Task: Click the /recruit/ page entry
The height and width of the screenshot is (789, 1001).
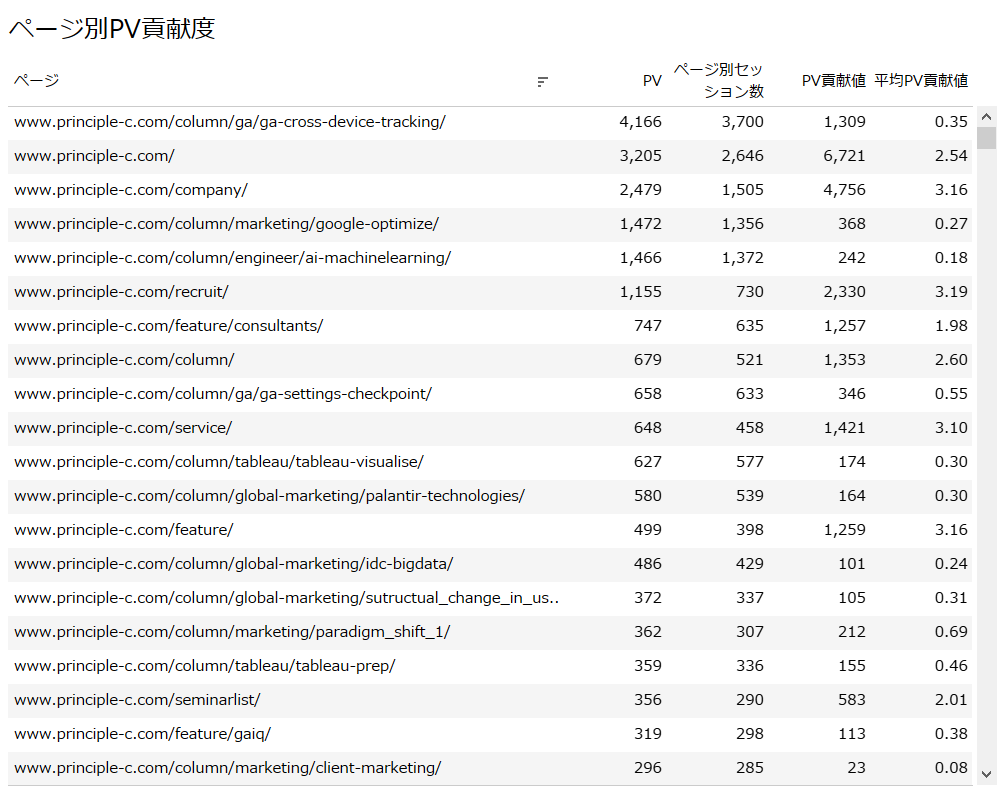Action: (121, 292)
